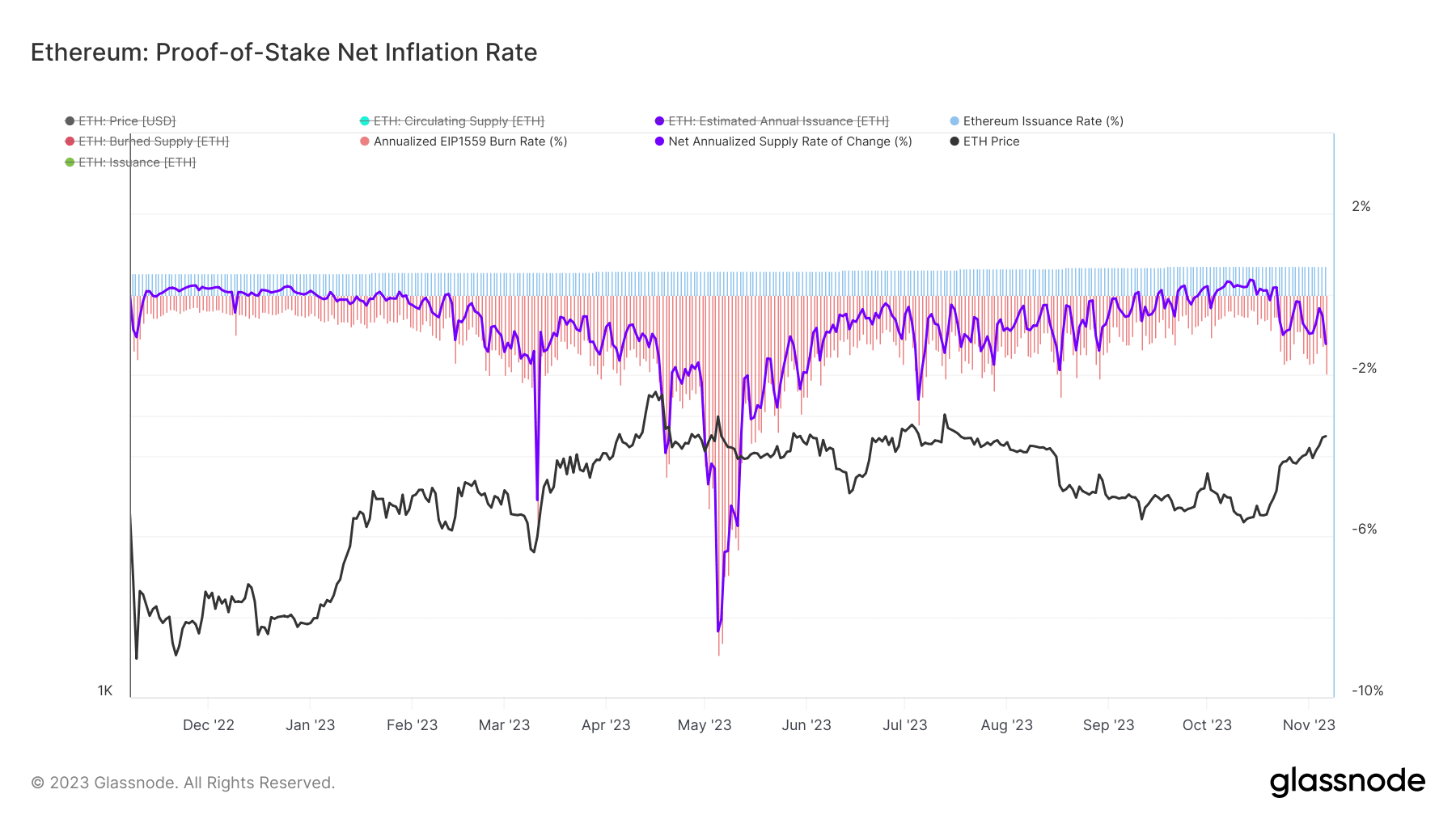
Task: Click the 2% y-axis tick label
Action: point(1361,207)
